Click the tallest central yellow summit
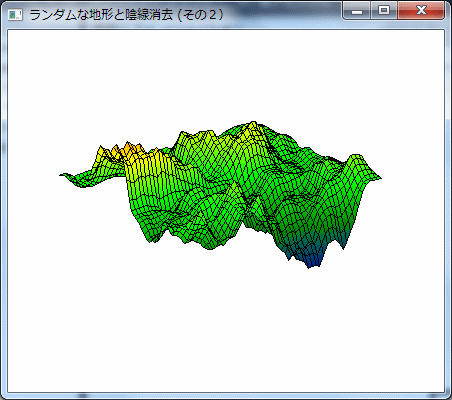The image size is (452, 400). coord(253,127)
